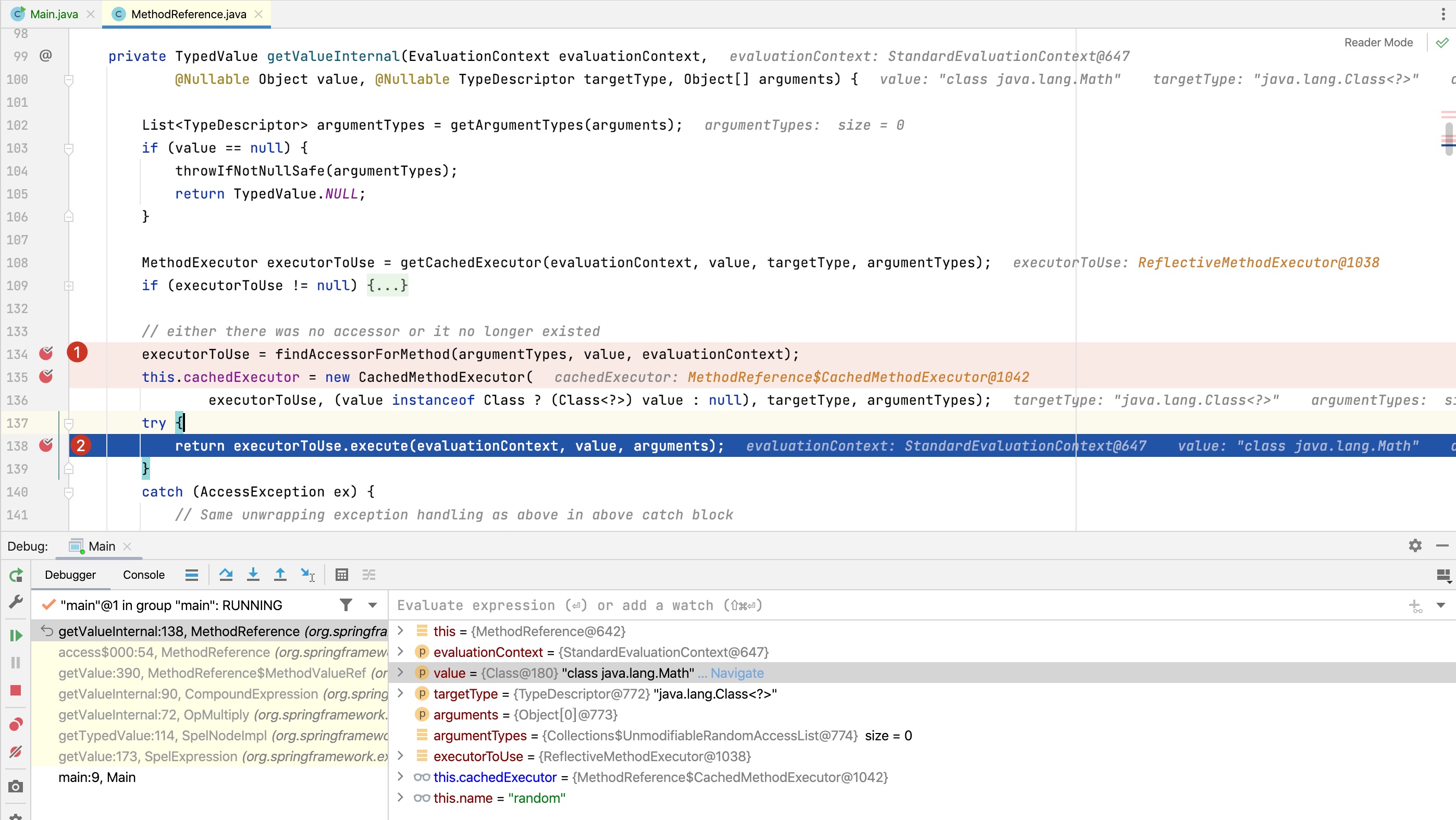Image resolution: width=1456 pixels, height=820 pixels.
Task: Click the Step Out button
Action: [280, 575]
